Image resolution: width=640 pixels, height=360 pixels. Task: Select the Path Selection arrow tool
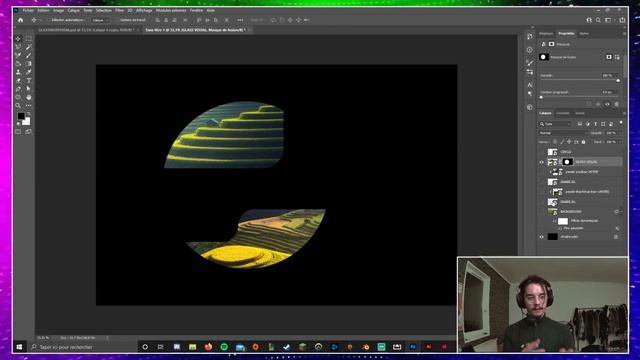pyautogui.click(x=29, y=89)
